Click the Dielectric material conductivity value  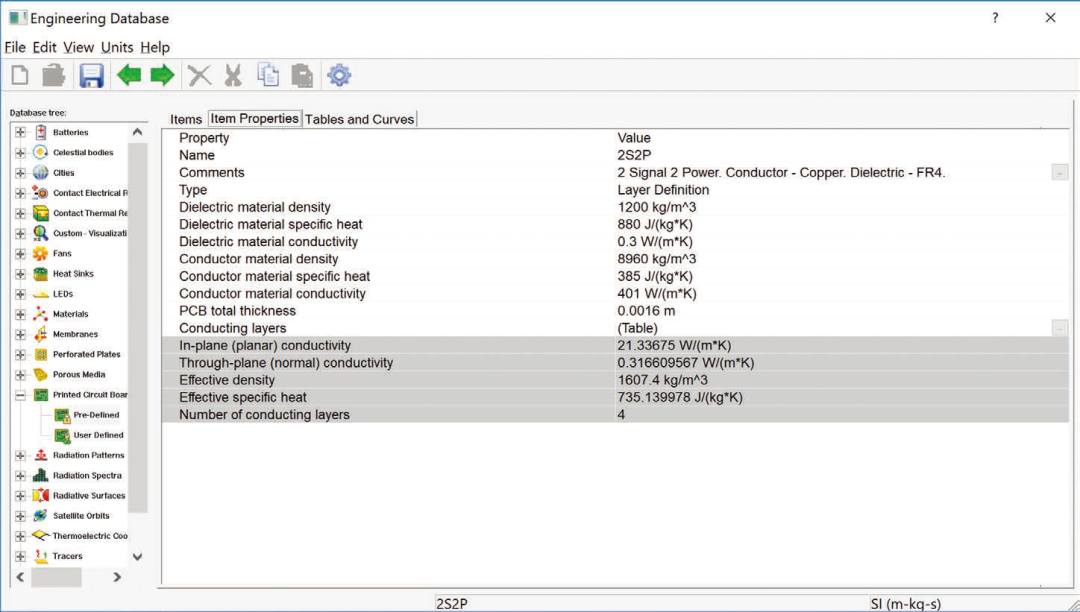point(655,242)
